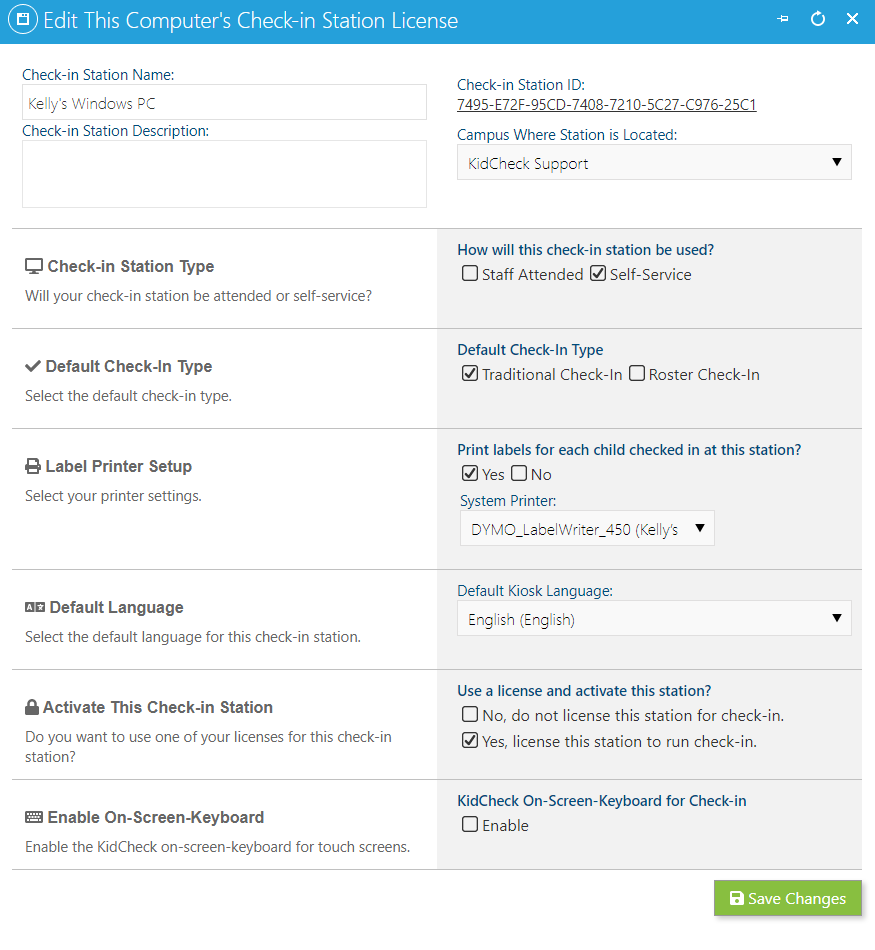This screenshot has width=875, height=950.
Task: Click the Check-in Station Name field
Action: click(x=224, y=102)
